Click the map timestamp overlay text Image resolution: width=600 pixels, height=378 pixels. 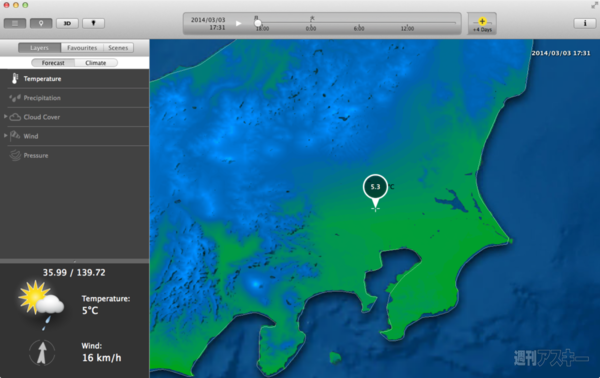coord(561,53)
